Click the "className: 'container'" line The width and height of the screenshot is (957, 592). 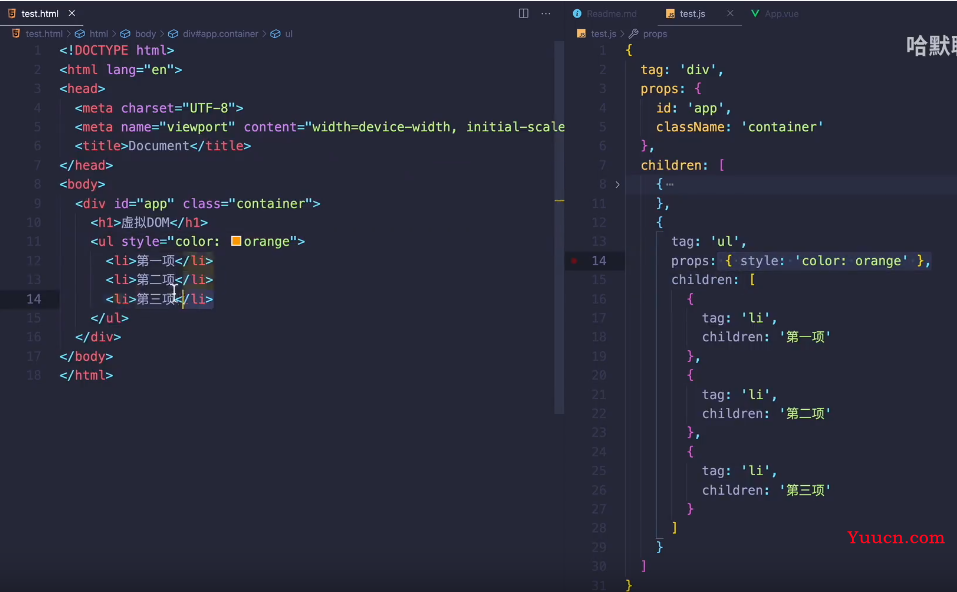[x=740, y=127]
